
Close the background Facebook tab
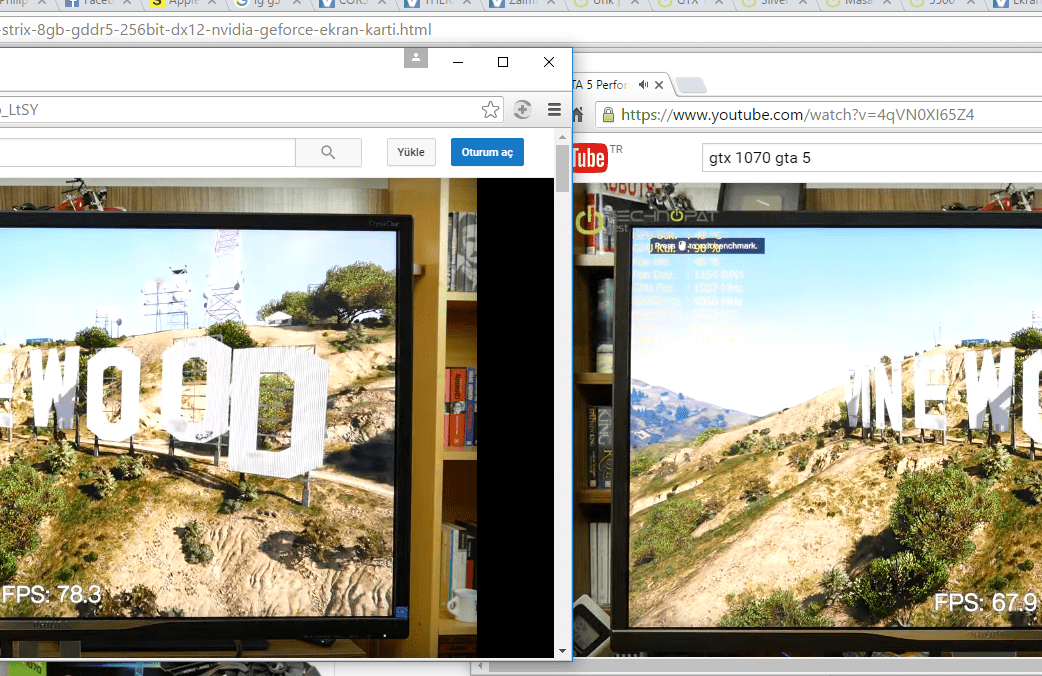click(x=127, y=3)
